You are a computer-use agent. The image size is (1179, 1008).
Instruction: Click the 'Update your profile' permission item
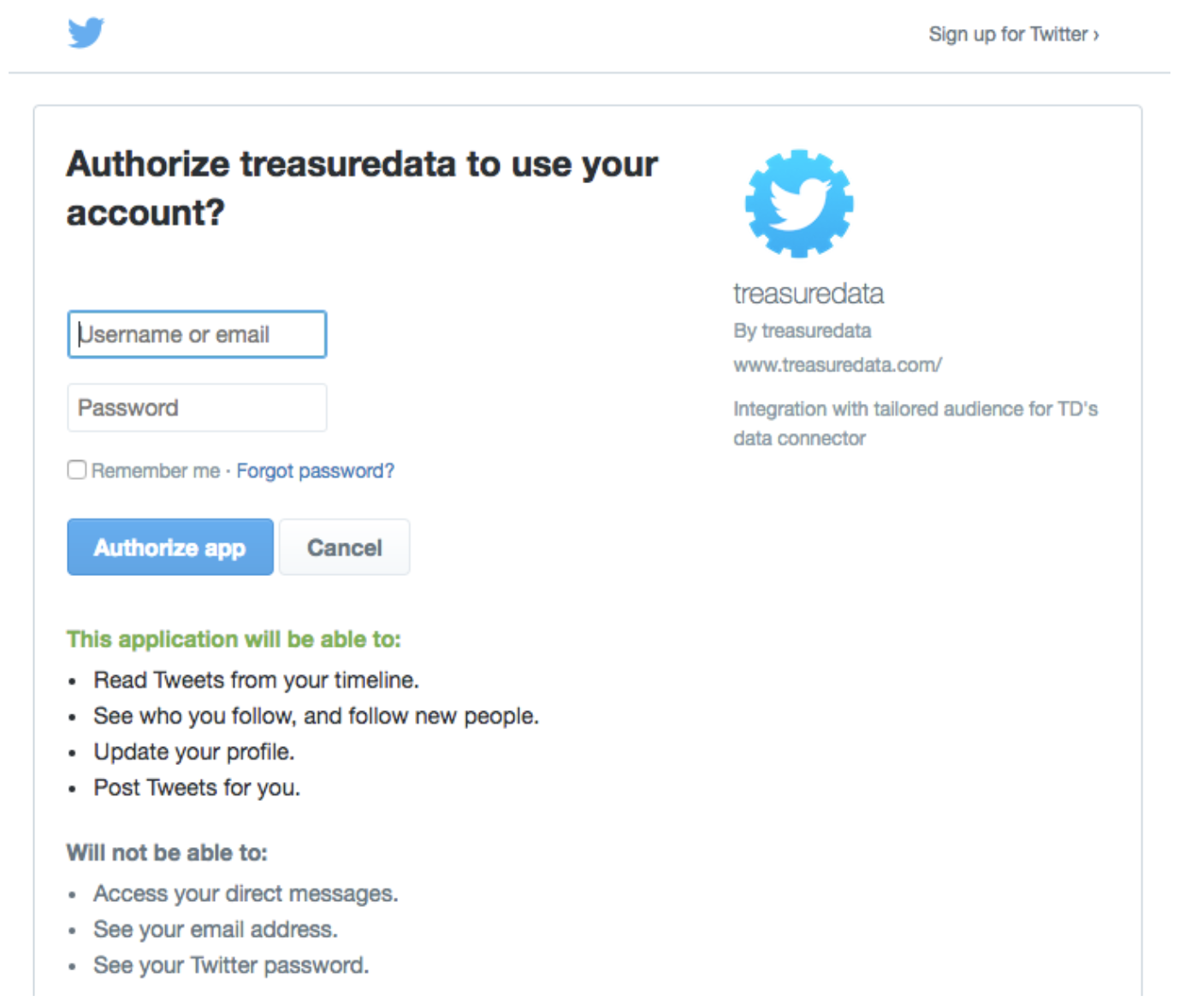(193, 752)
